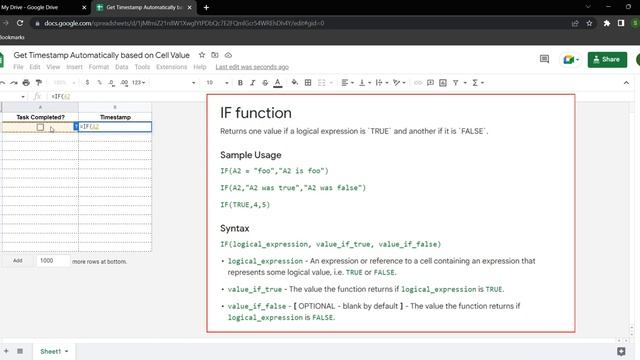The height and width of the screenshot is (360, 640).
Task: Open browser extensions puzzle icon
Action: tap(607, 23)
